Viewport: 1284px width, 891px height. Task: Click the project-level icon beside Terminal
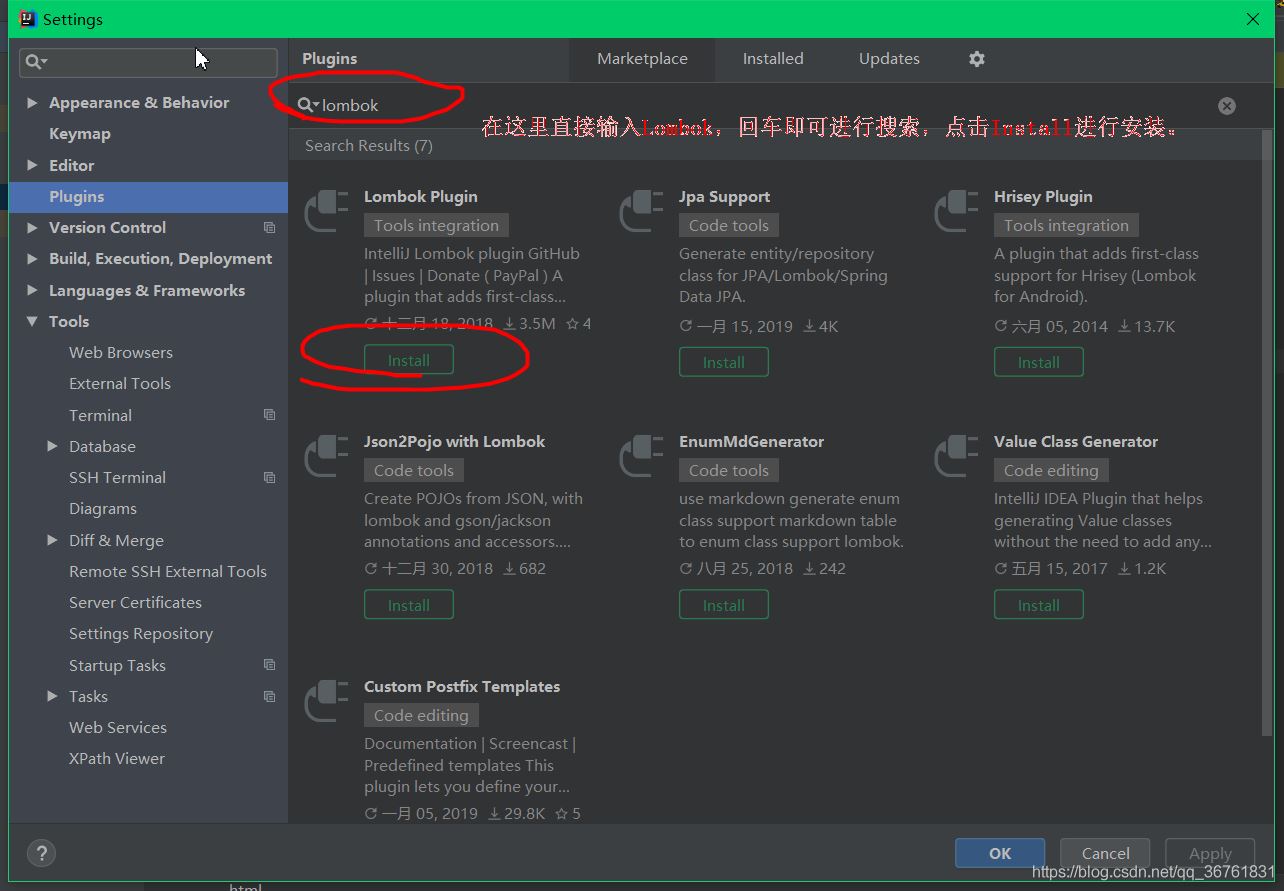[269, 415]
